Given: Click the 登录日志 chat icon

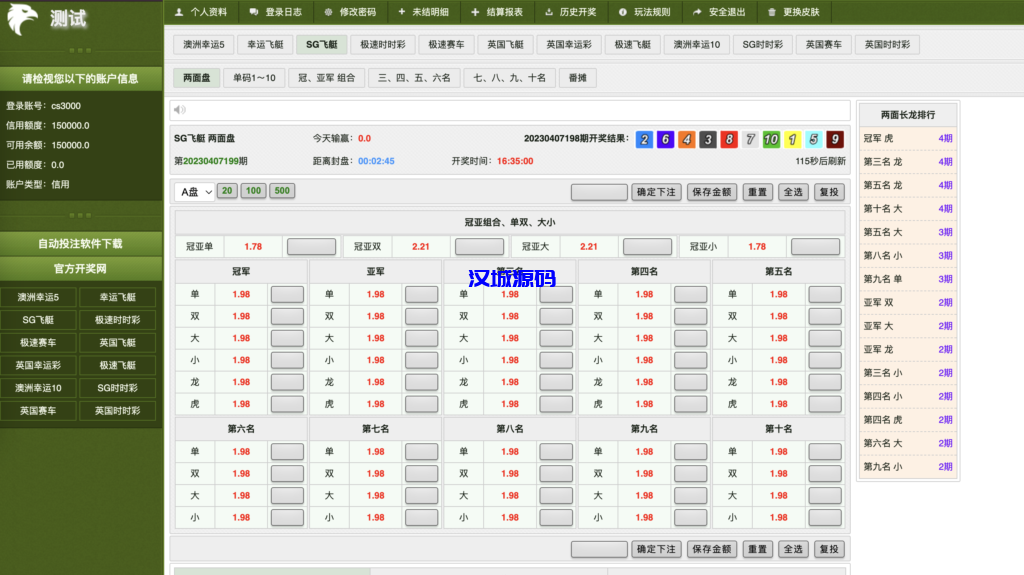Looking at the screenshot, I should [254, 12].
